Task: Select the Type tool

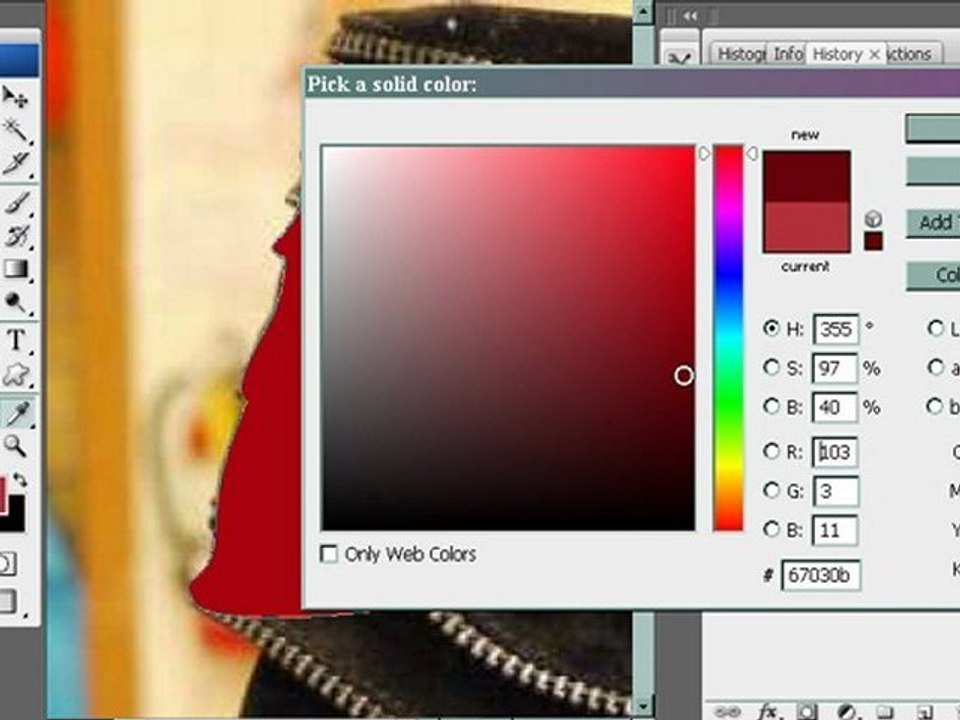Action: pyautogui.click(x=16, y=340)
